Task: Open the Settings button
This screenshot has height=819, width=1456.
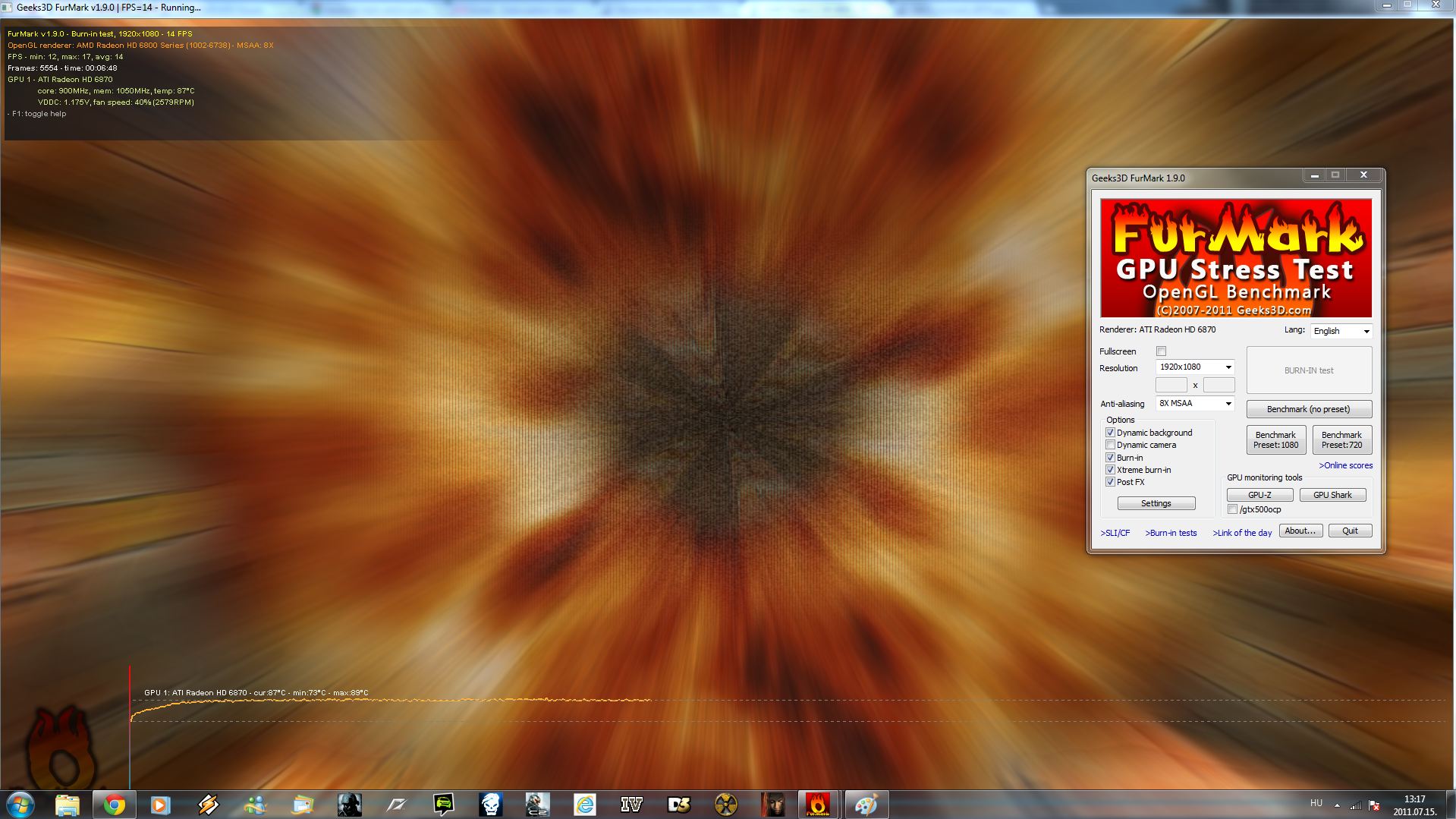Action: click(x=1156, y=503)
